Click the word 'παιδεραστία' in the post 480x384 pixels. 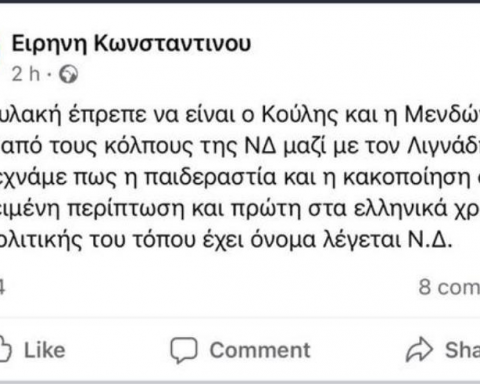point(210,177)
